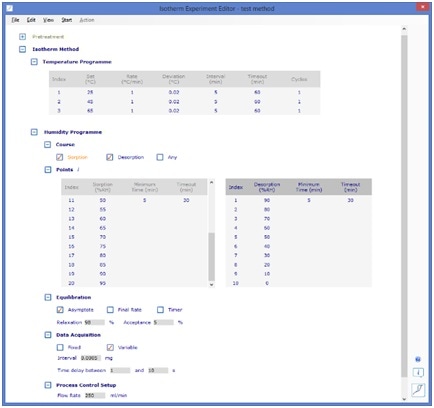434x408 pixels.
Task: Open the View menu
Action: [x=48, y=20]
